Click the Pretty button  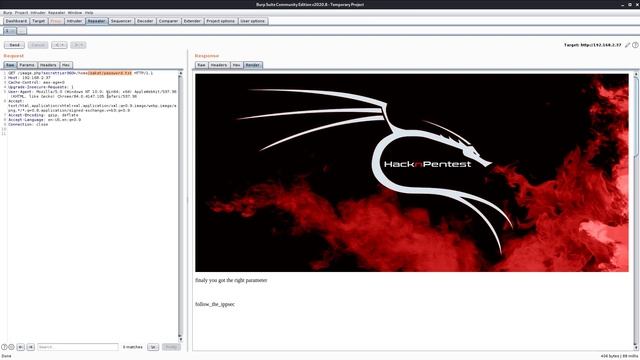pos(171,347)
